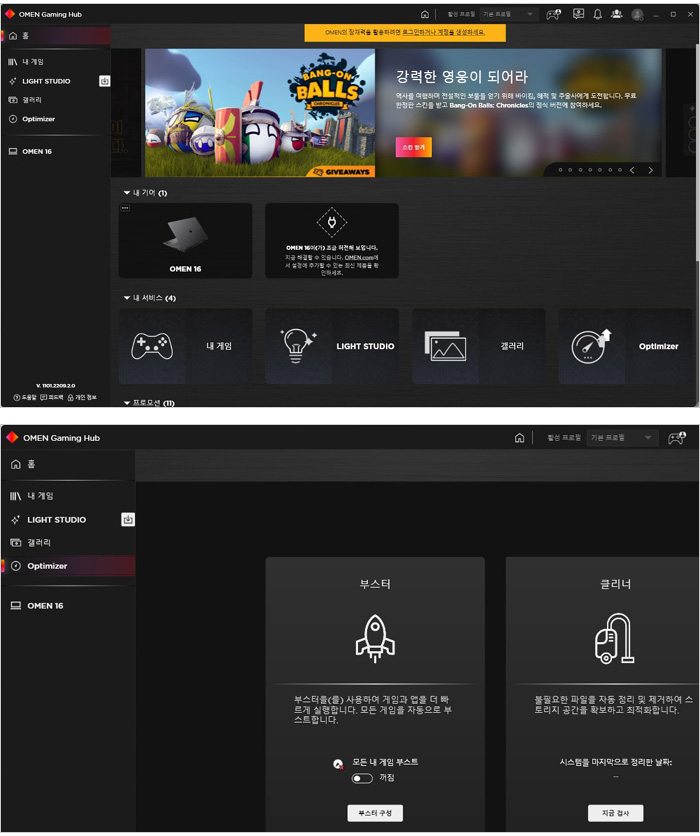Viewport: 700px width, 836px height.
Task: Open the Optimizer service card
Action: coord(625,346)
